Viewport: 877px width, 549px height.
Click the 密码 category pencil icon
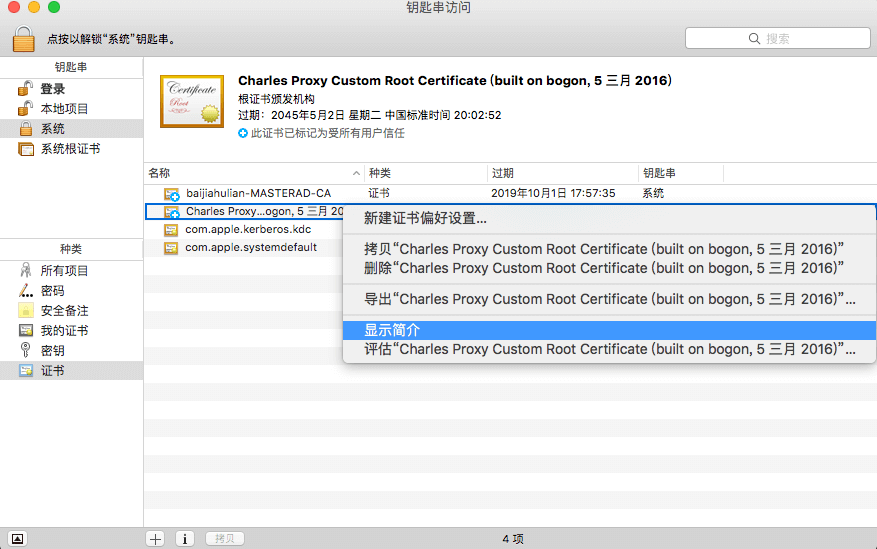point(26,291)
